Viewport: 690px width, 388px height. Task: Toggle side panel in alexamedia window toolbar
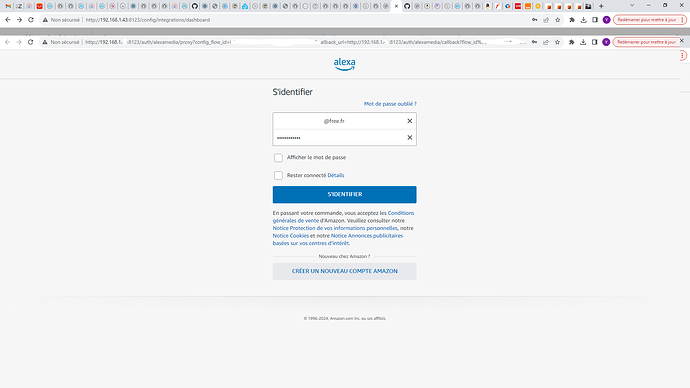595,42
